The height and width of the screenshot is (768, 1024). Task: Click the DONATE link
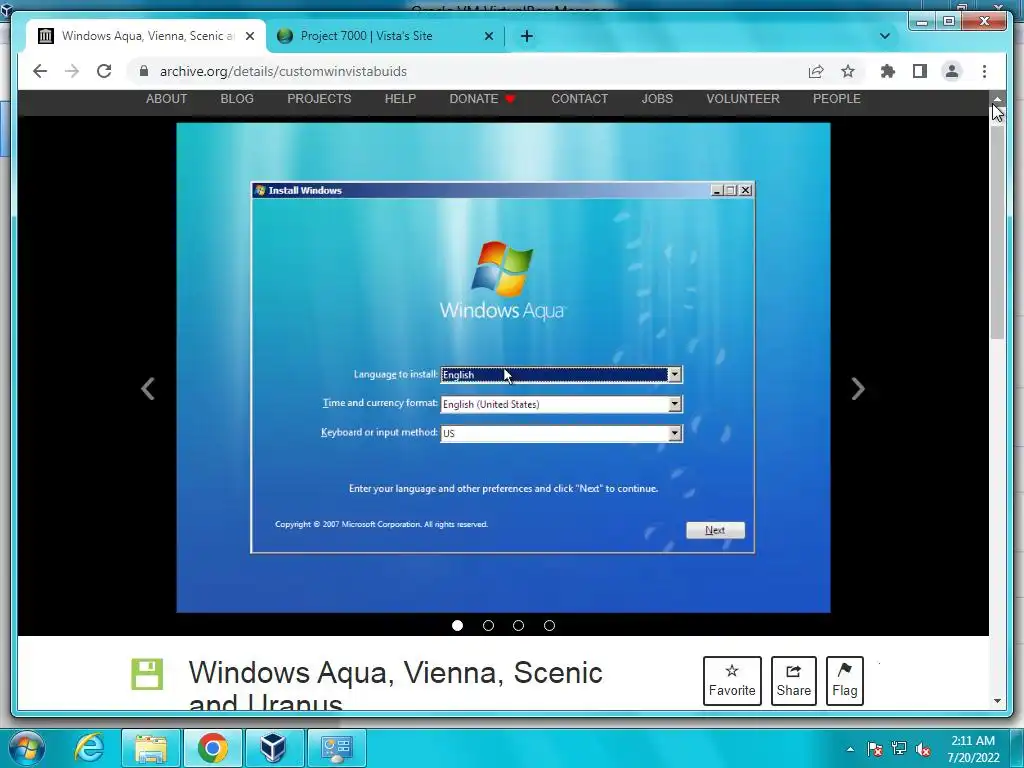pyautogui.click(x=482, y=99)
